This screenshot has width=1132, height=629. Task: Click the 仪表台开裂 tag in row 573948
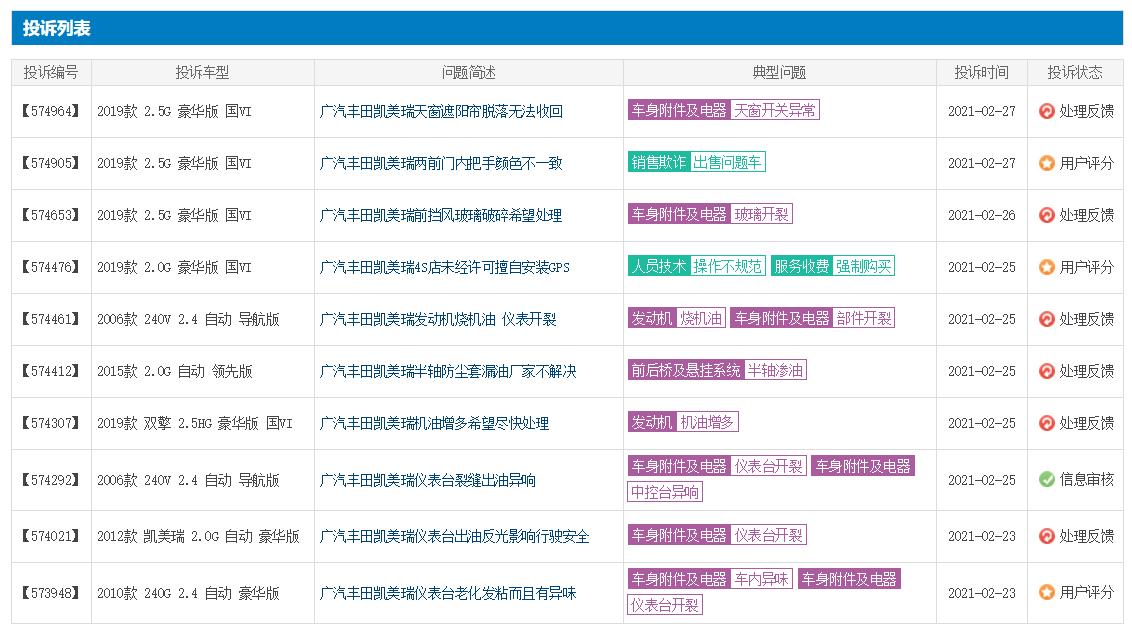click(x=665, y=605)
